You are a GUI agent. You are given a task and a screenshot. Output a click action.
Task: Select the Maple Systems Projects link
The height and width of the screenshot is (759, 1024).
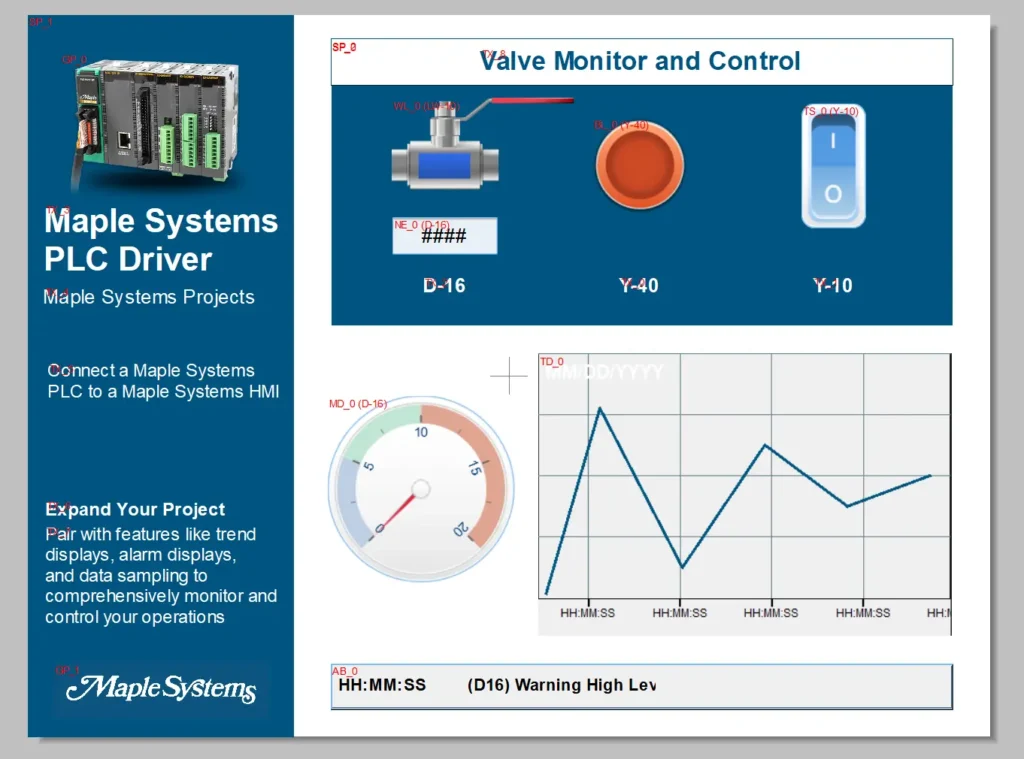150,297
